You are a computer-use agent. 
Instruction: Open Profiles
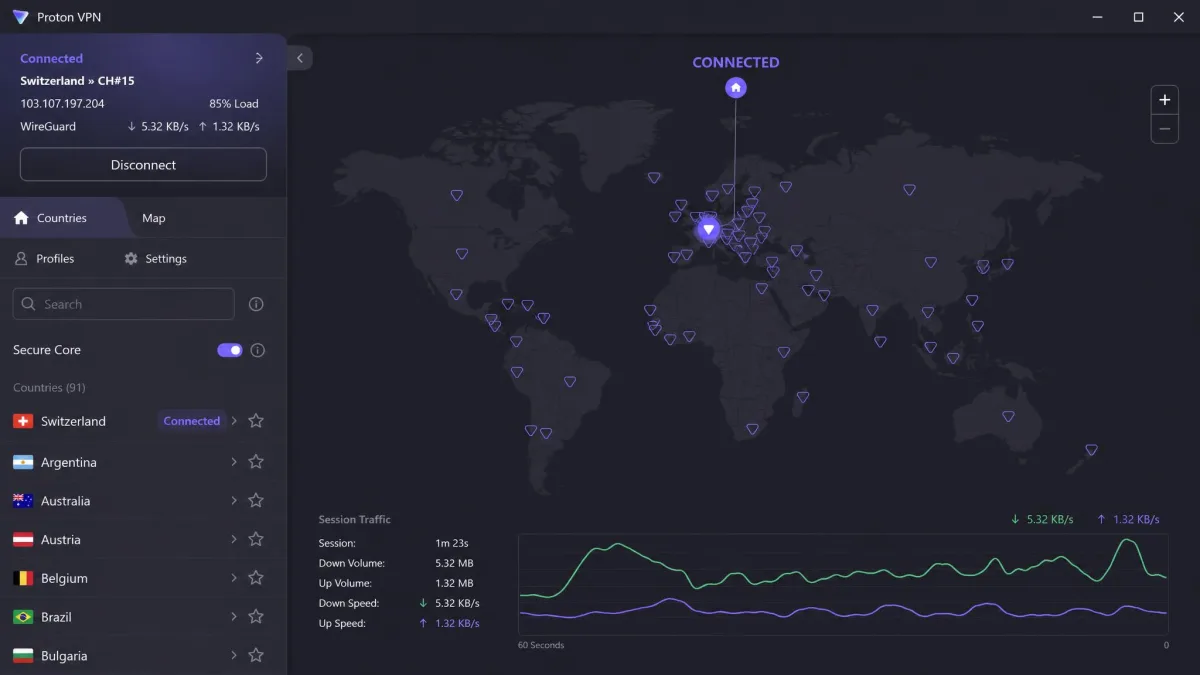click(x=45, y=258)
